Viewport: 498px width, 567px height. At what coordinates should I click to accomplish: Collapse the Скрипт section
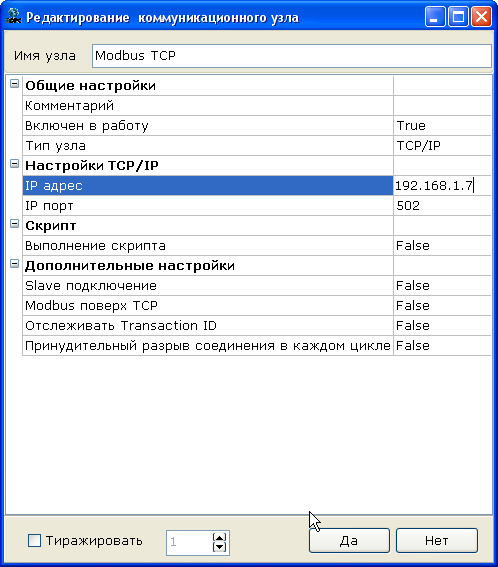tap(14, 224)
